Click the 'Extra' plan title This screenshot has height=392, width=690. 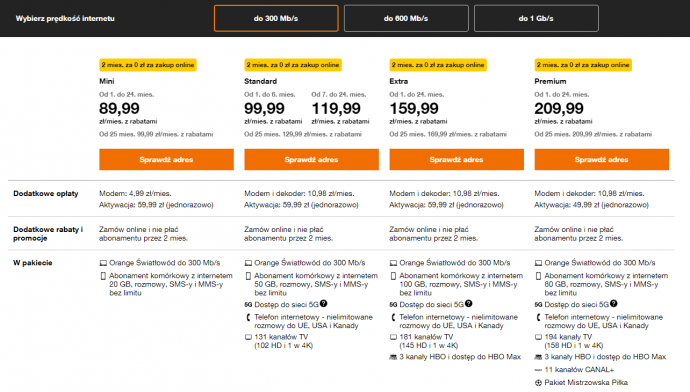[399, 81]
